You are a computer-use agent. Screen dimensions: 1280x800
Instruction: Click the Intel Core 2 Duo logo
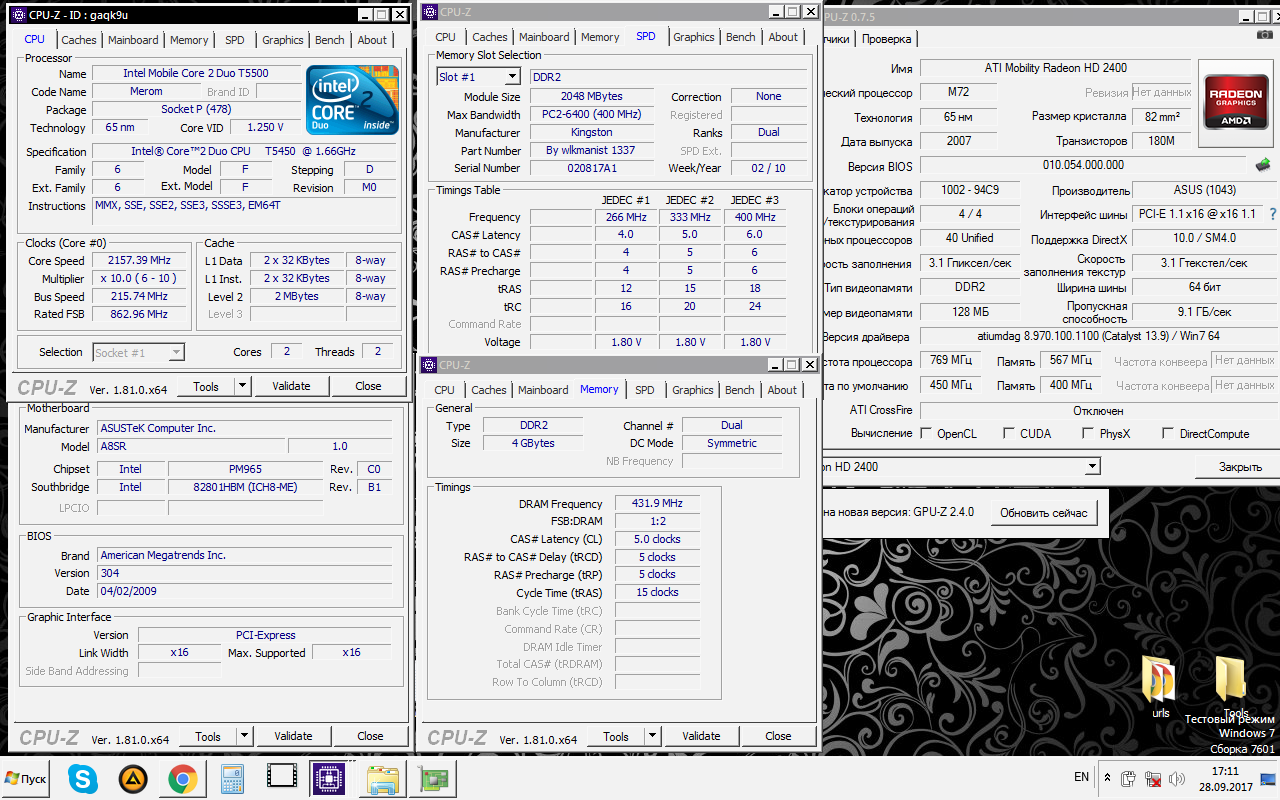[x=352, y=100]
